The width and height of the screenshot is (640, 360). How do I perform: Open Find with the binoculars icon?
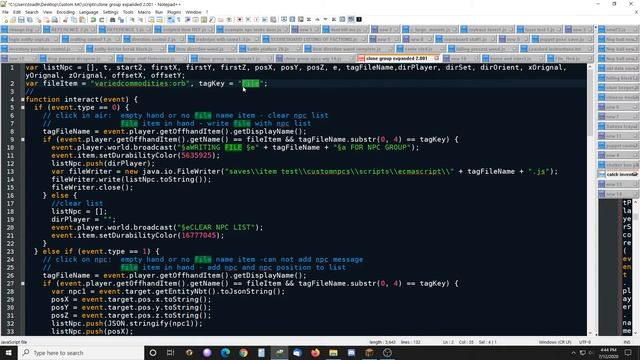click(113, 20)
